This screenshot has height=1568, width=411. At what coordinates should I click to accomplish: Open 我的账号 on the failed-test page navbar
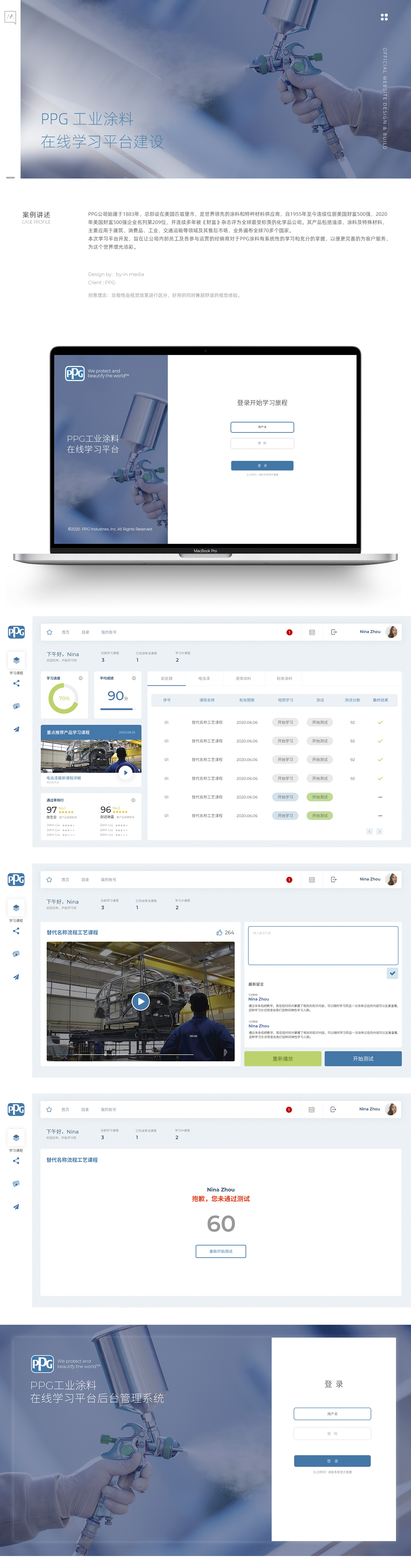[x=109, y=1109]
